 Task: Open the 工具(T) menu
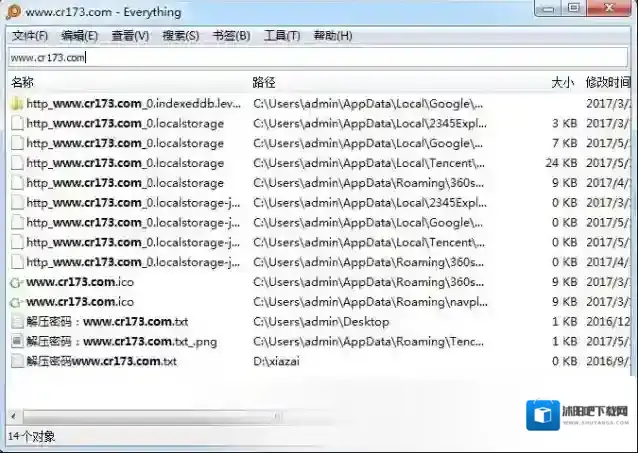coord(282,36)
